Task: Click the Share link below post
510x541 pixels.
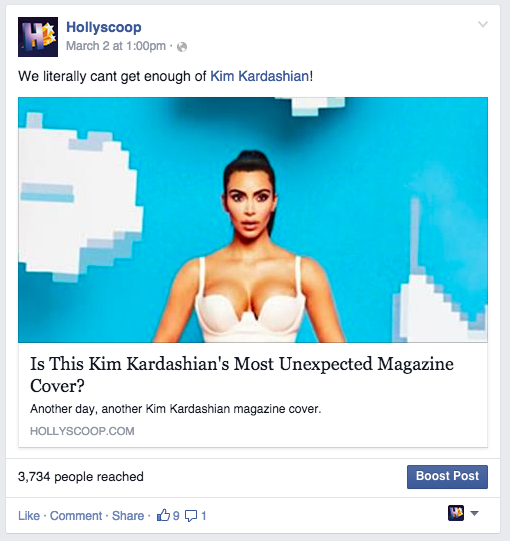Action: [128, 516]
